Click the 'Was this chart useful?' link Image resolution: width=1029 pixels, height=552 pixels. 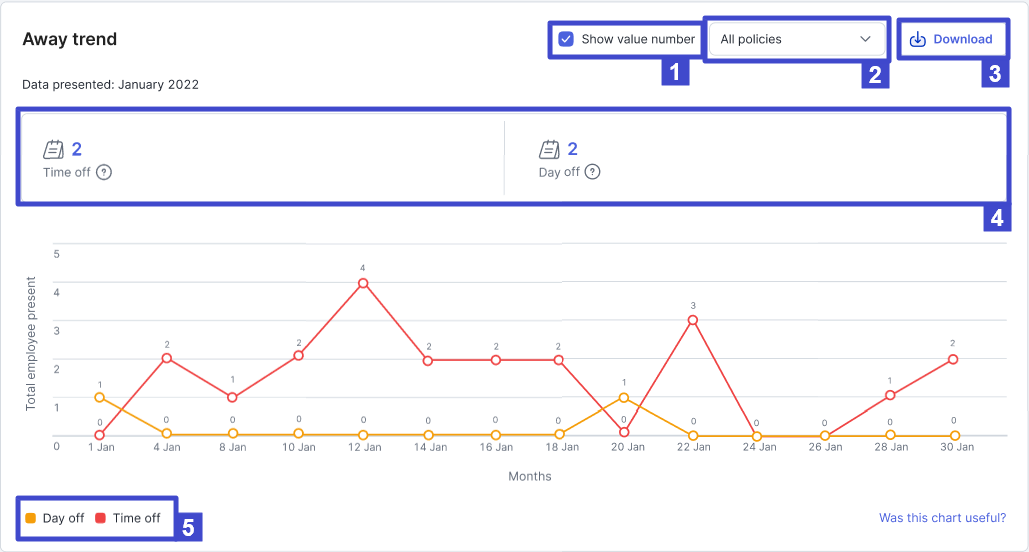click(942, 518)
